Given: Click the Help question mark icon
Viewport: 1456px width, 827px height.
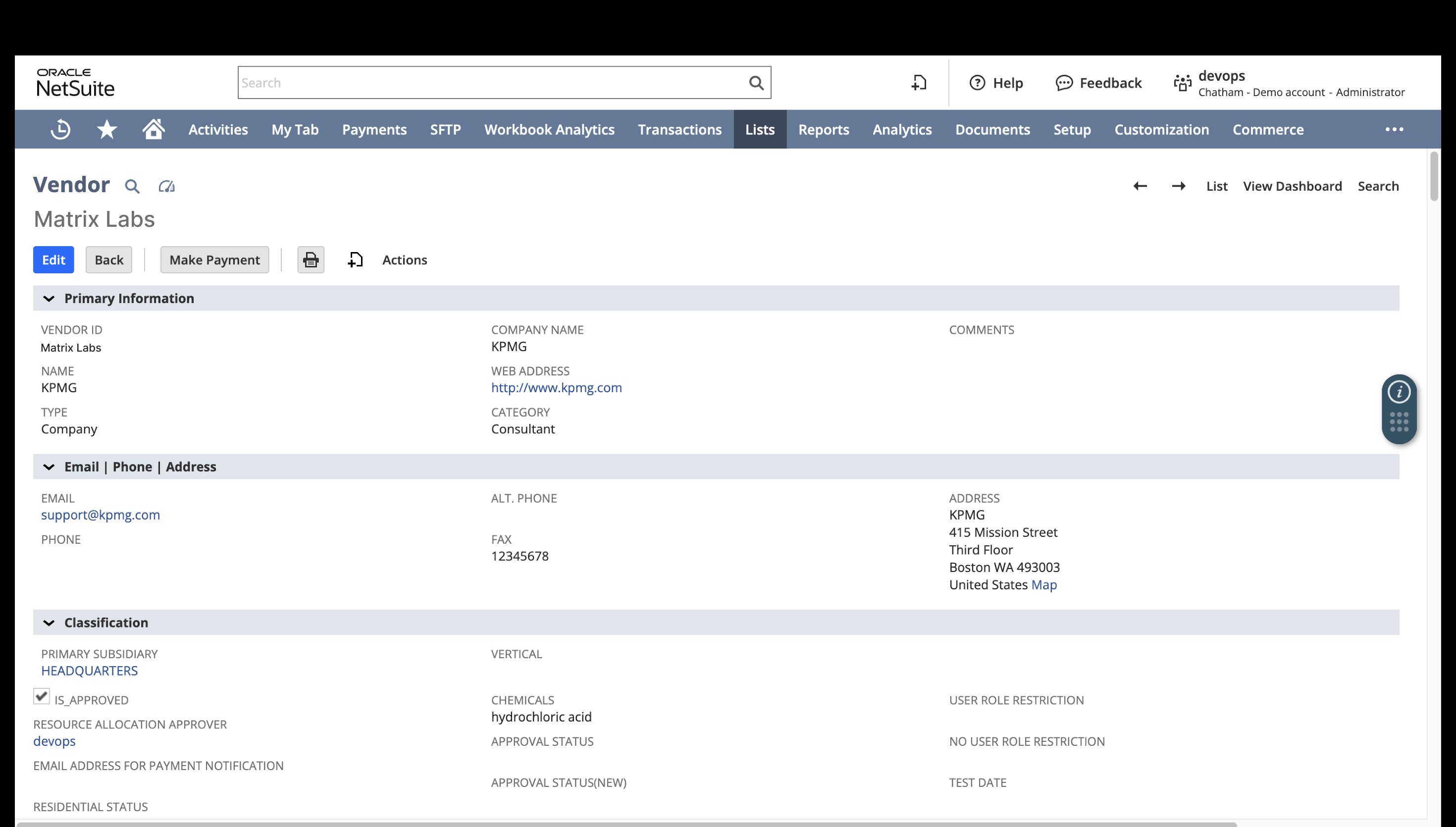Looking at the screenshot, I should pyautogui.click(x=977, y=83).
